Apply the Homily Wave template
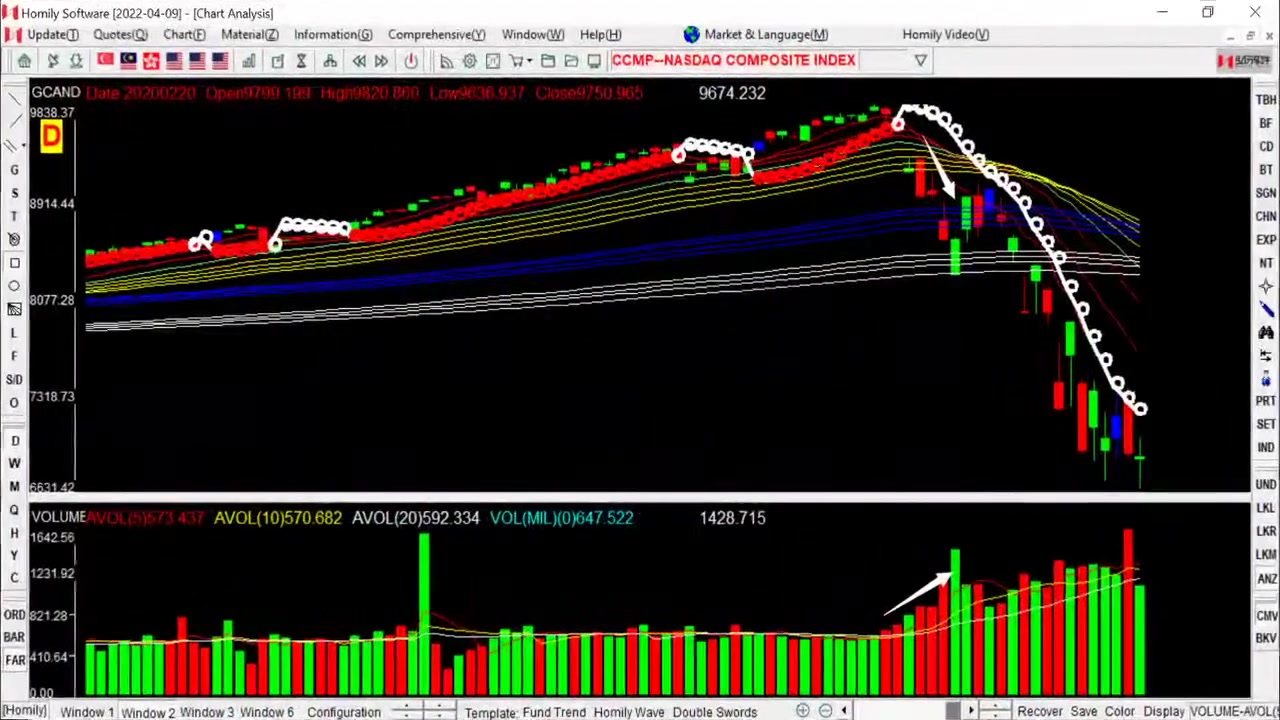1280x720 pixels. [x=628, y=712]
